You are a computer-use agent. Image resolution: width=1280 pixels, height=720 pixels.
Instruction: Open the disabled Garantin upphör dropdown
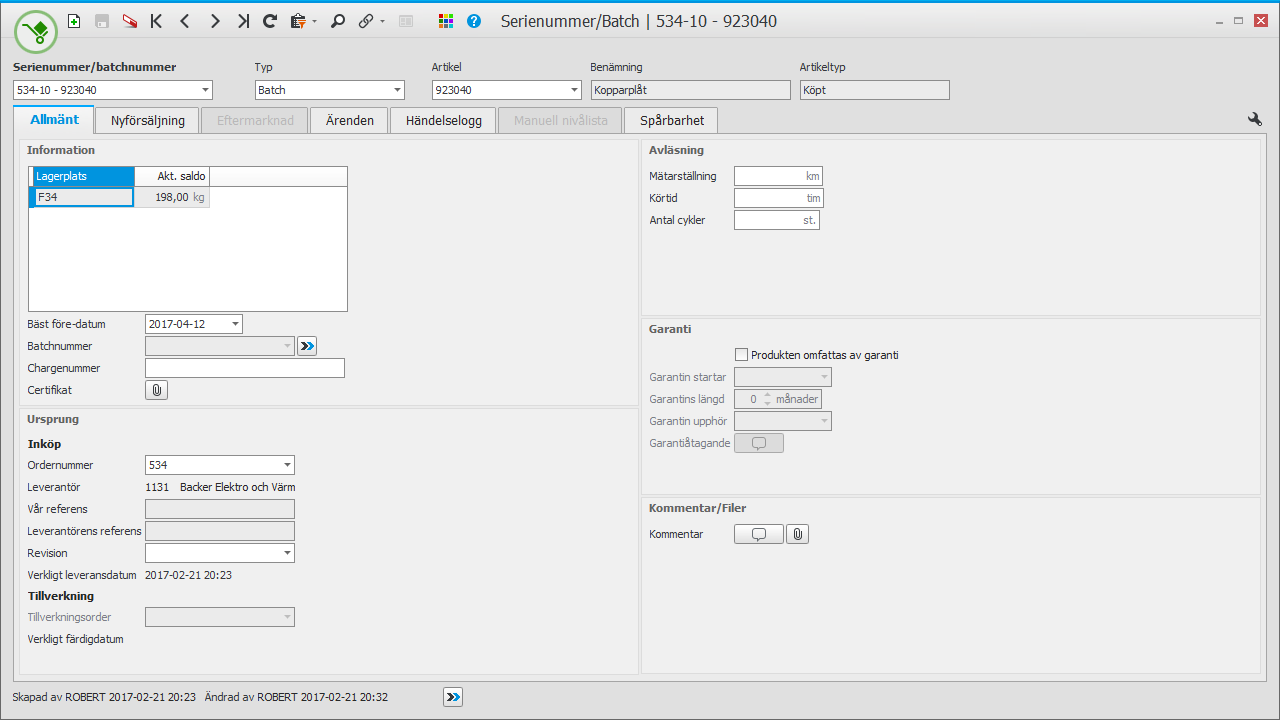coord(824,421)
